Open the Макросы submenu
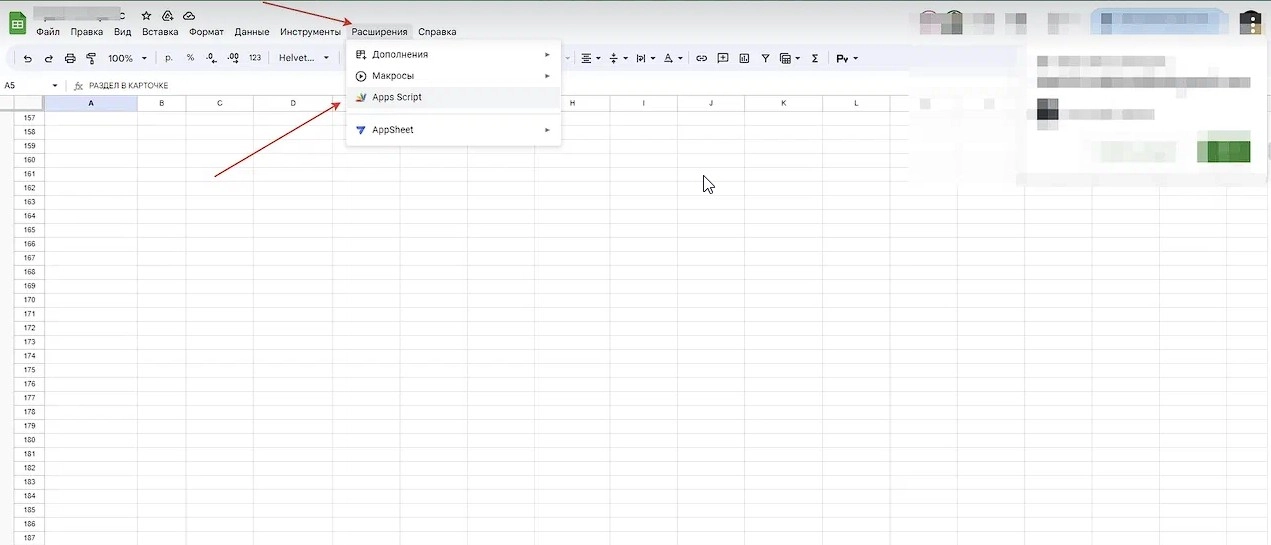This screenshot has height=545, width=1271. click(x=393, y=76)
